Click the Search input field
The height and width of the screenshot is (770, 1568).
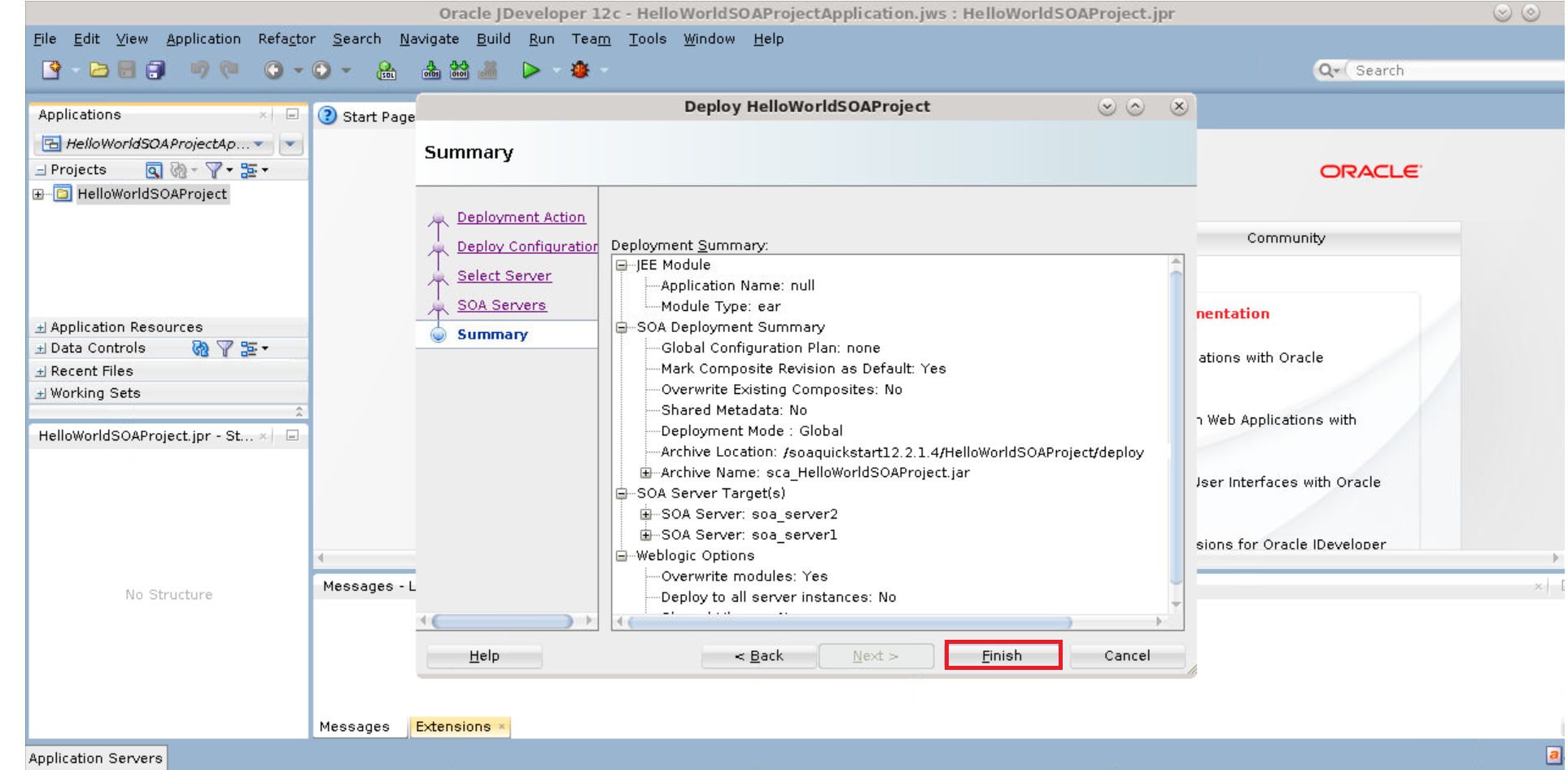point(1457,70)
